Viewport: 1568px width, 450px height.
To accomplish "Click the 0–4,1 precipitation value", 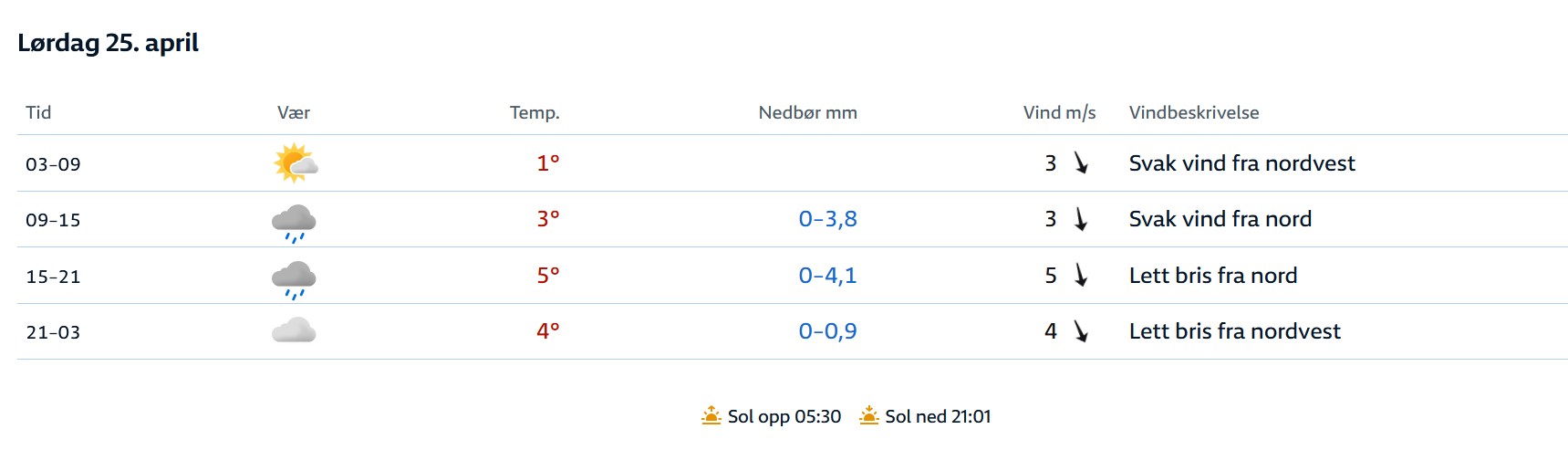I will (x=827, y=276).
